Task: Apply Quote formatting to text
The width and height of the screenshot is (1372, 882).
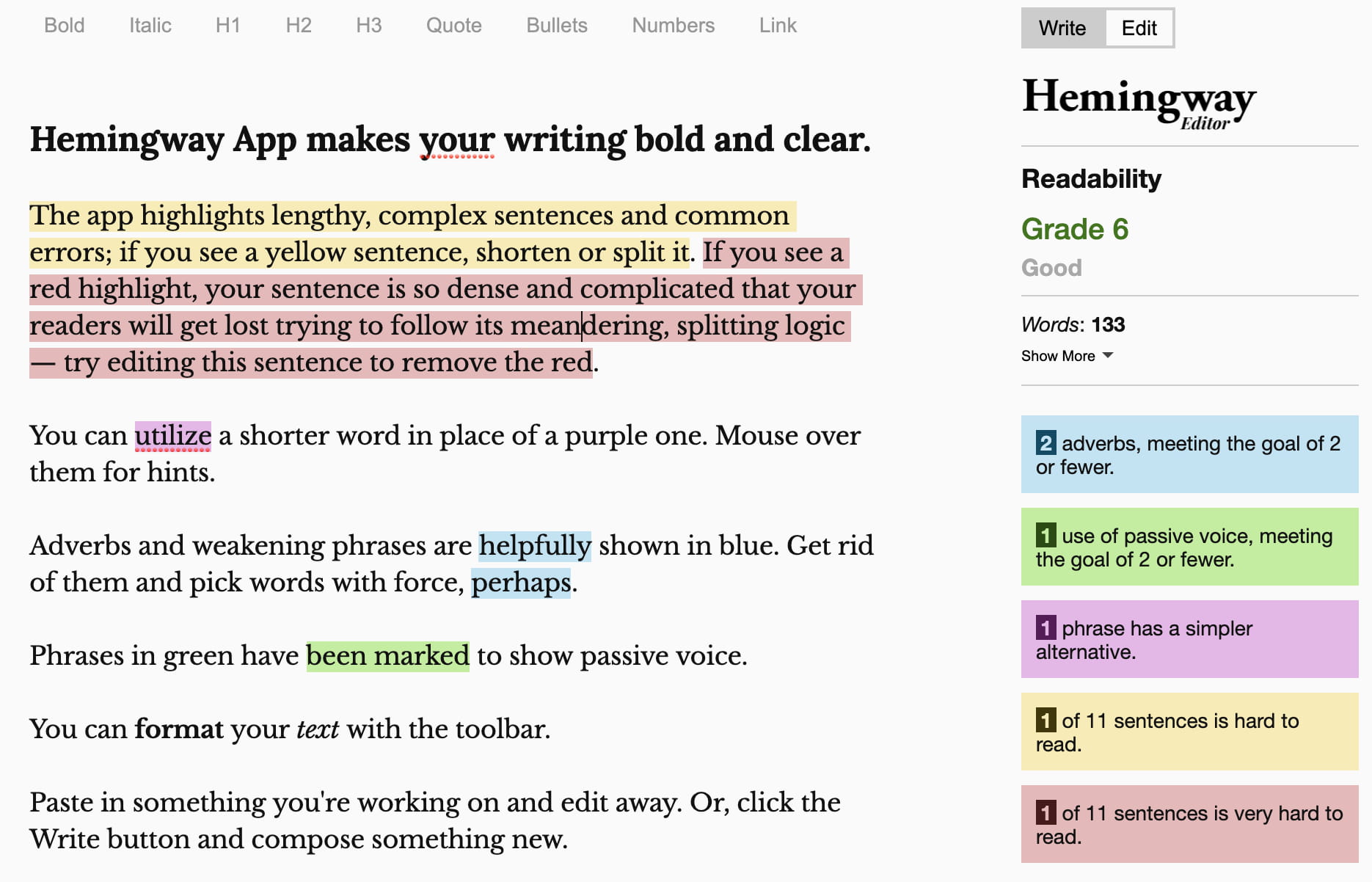Action: tap(453, 25)
